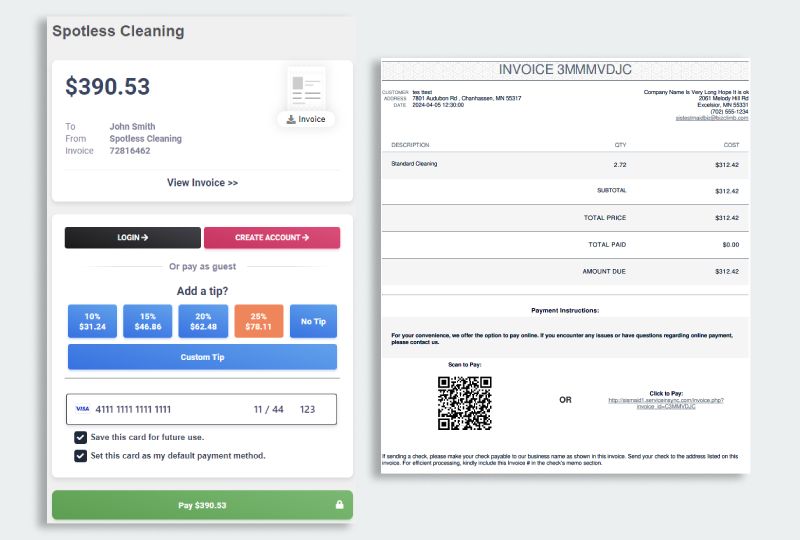800x540 pixels.
Task: Choose the No Tip option
Action: pos(313,322)
